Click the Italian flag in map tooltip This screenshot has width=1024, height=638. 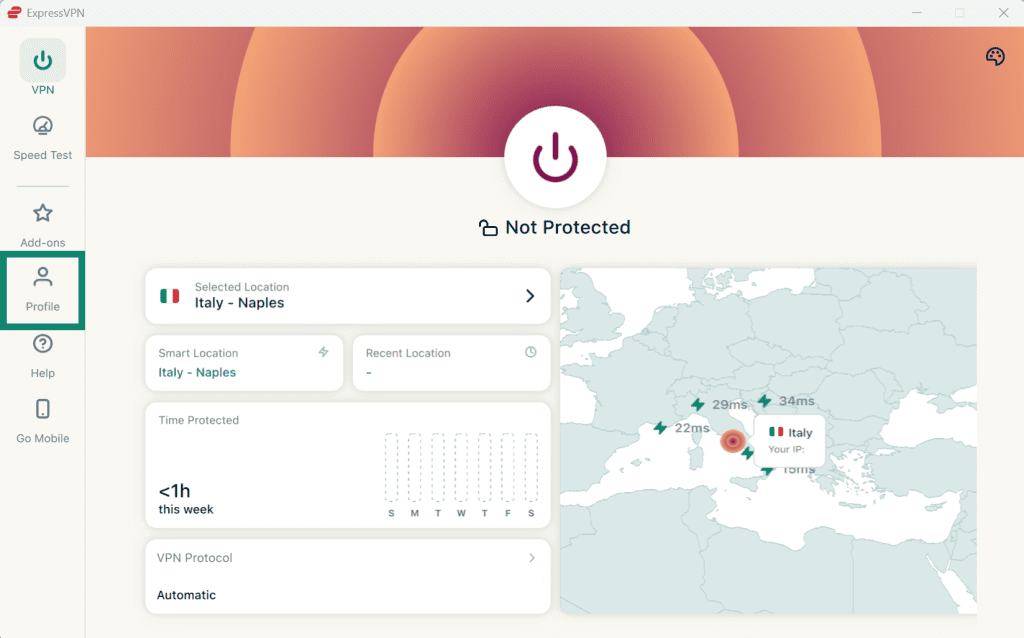tap(776, 432)
